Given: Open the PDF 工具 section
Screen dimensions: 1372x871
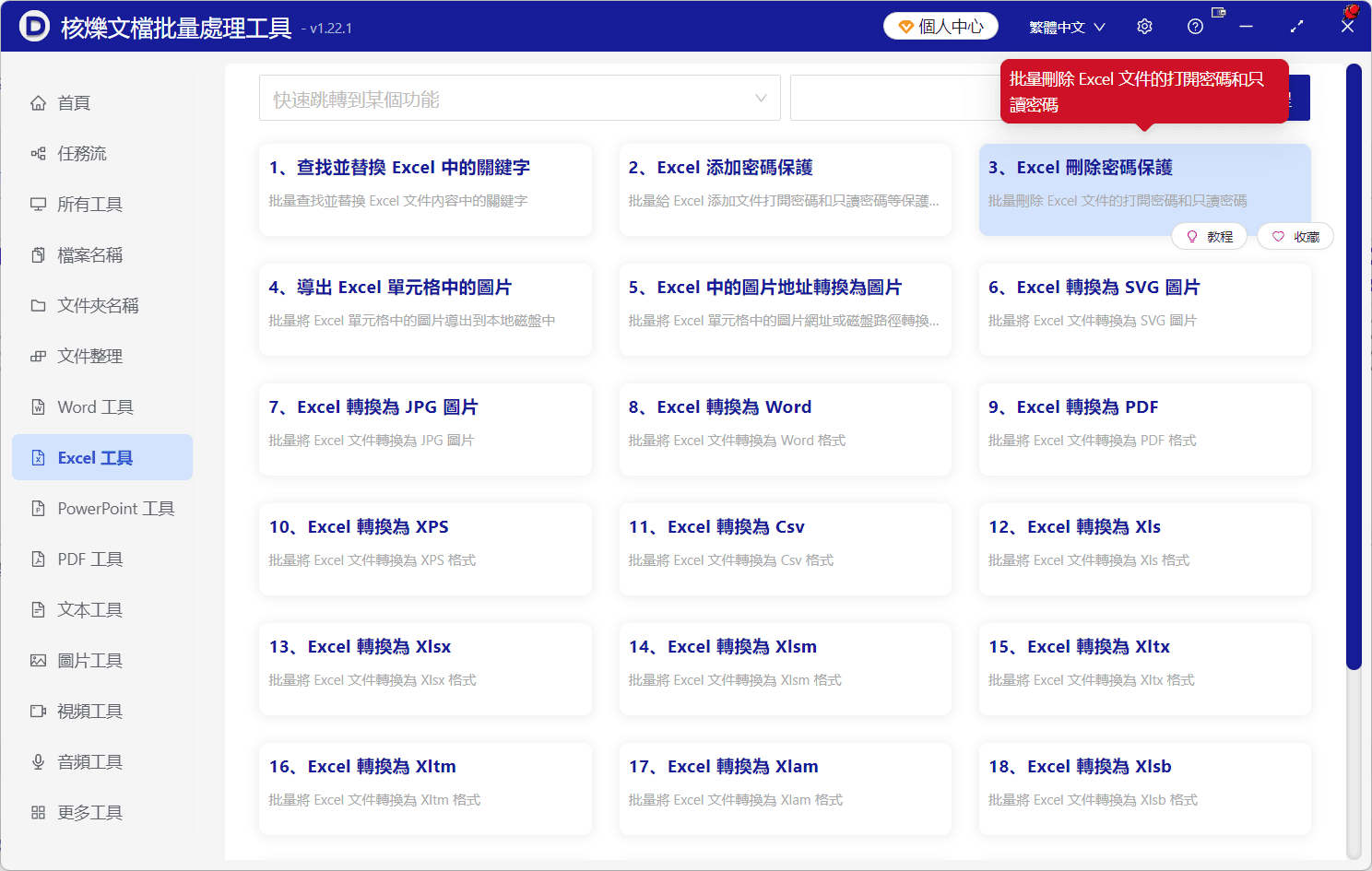Looking at the screenshot, I should pyautogui.click(x=89, y=559).
